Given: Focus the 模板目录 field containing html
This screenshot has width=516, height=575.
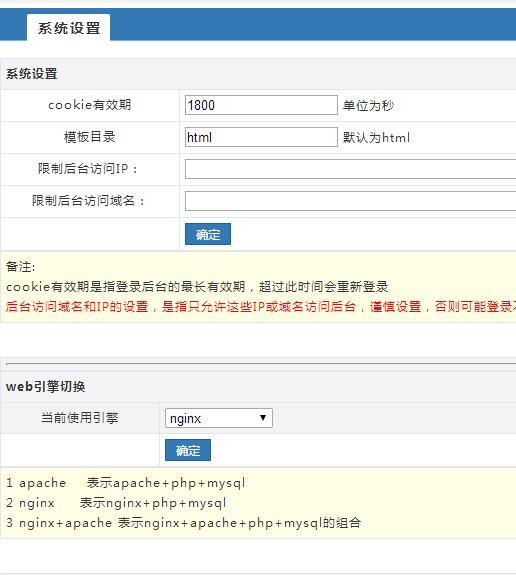Looking at the screenshot, I should [261, 137].
